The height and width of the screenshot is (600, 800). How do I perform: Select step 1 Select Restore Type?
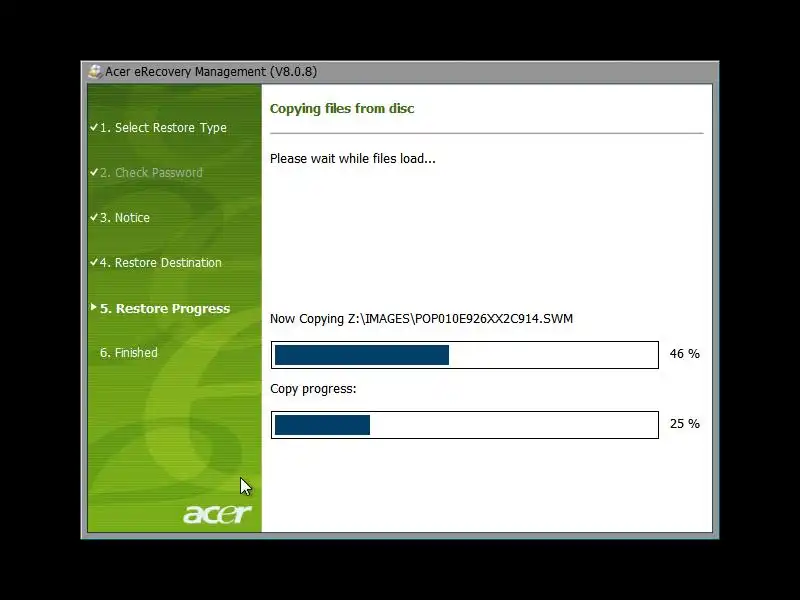click(163, 128)
